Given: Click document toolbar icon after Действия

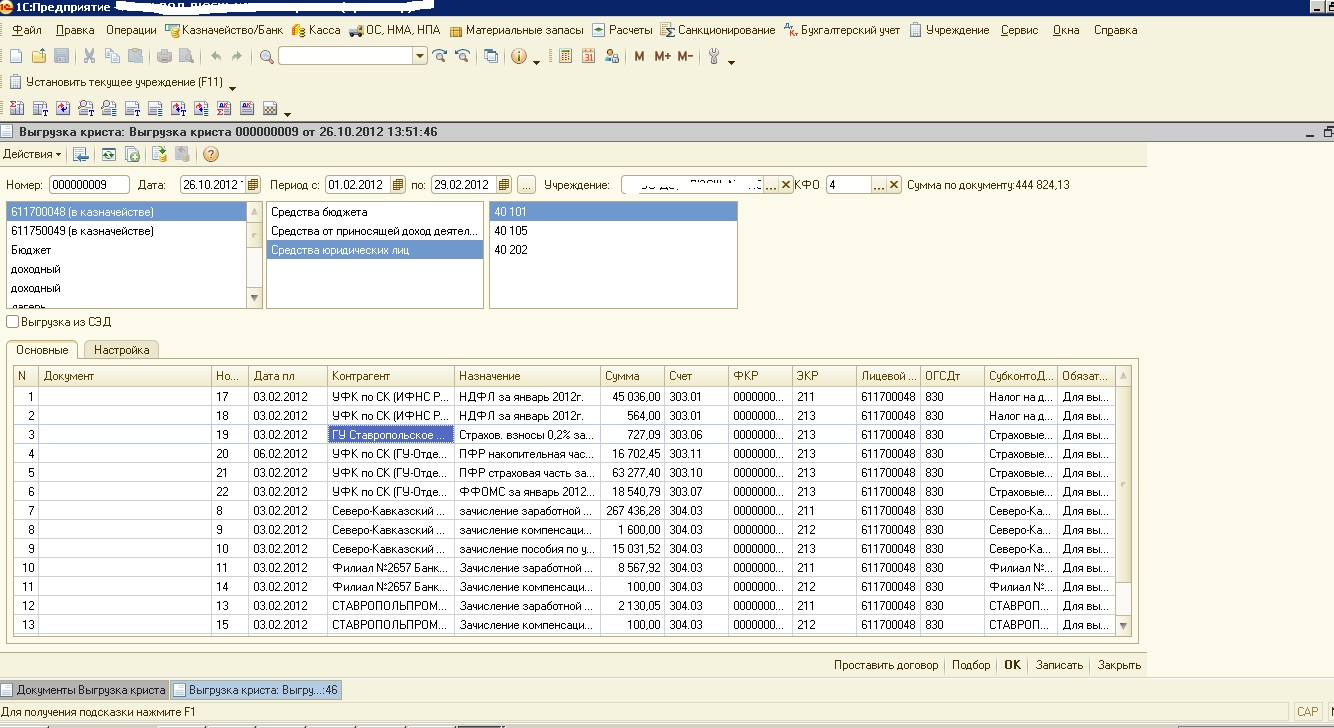Looking at the screenshot, I should [x=81, y=154].
